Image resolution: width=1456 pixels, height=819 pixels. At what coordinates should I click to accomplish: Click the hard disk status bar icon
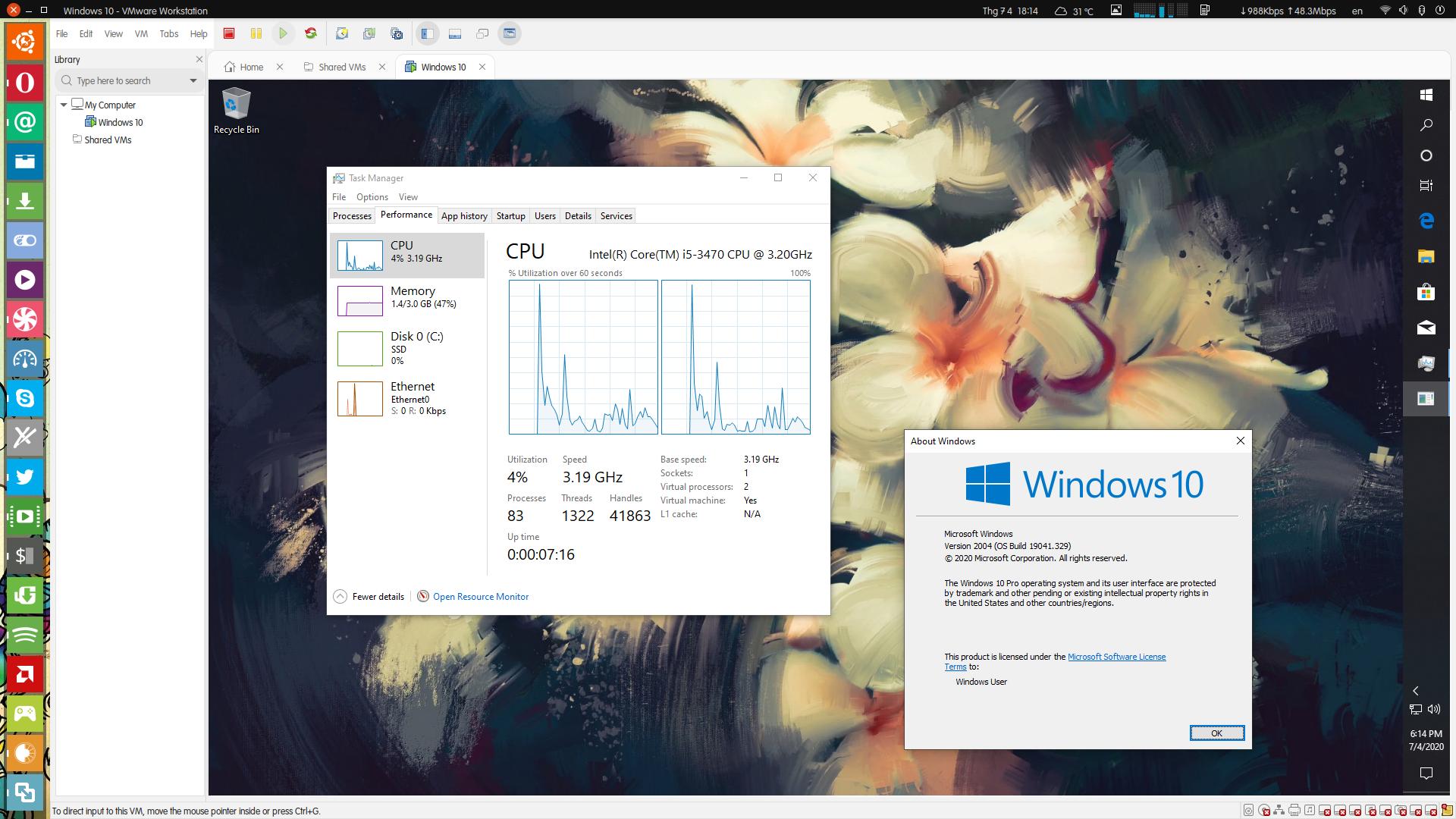pos(1250,811)
